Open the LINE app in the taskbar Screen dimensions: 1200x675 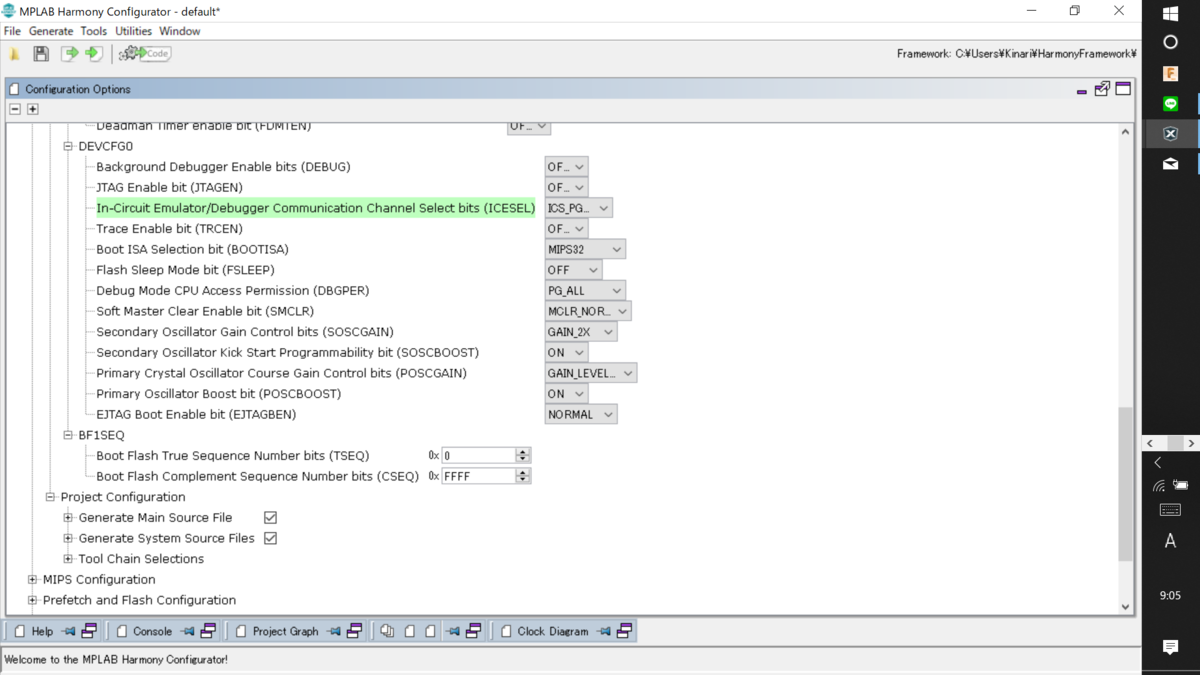tap(1171, 104)
